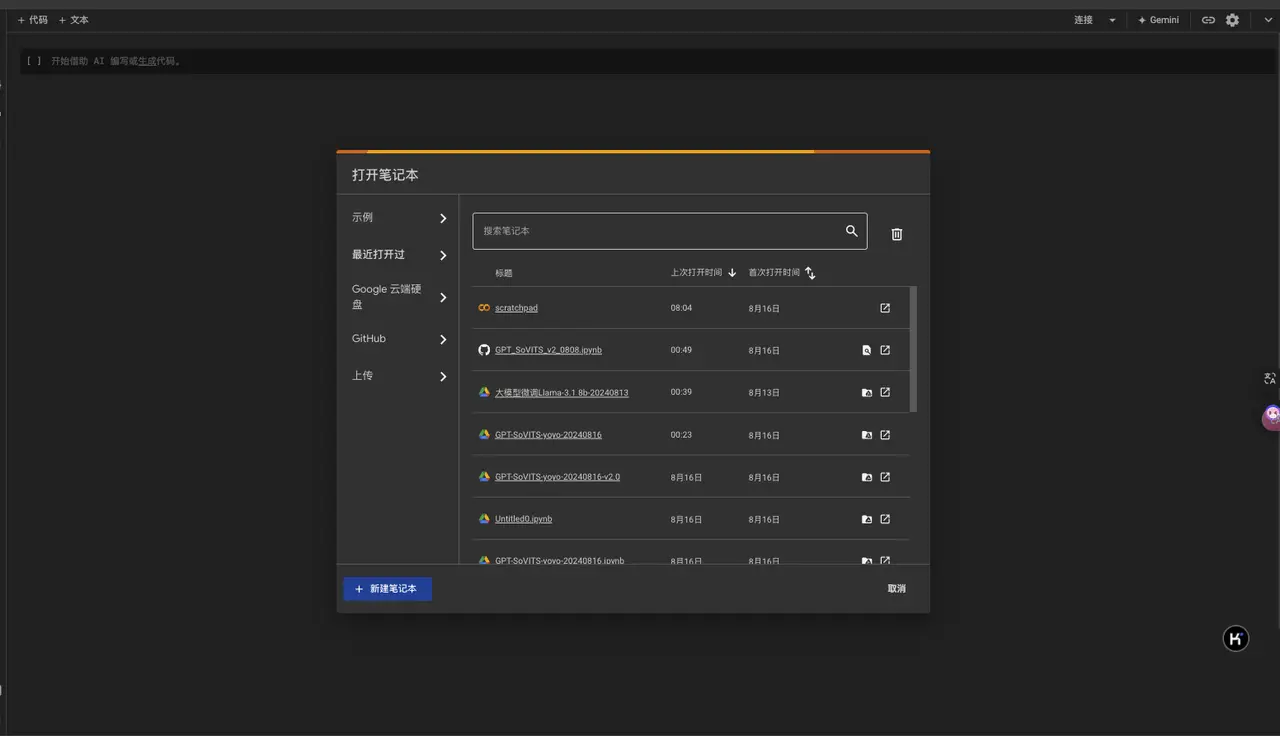
Task: Open the 大模型微调Llama-3.1.8b-20240813 link
Action: pos(561,393)
